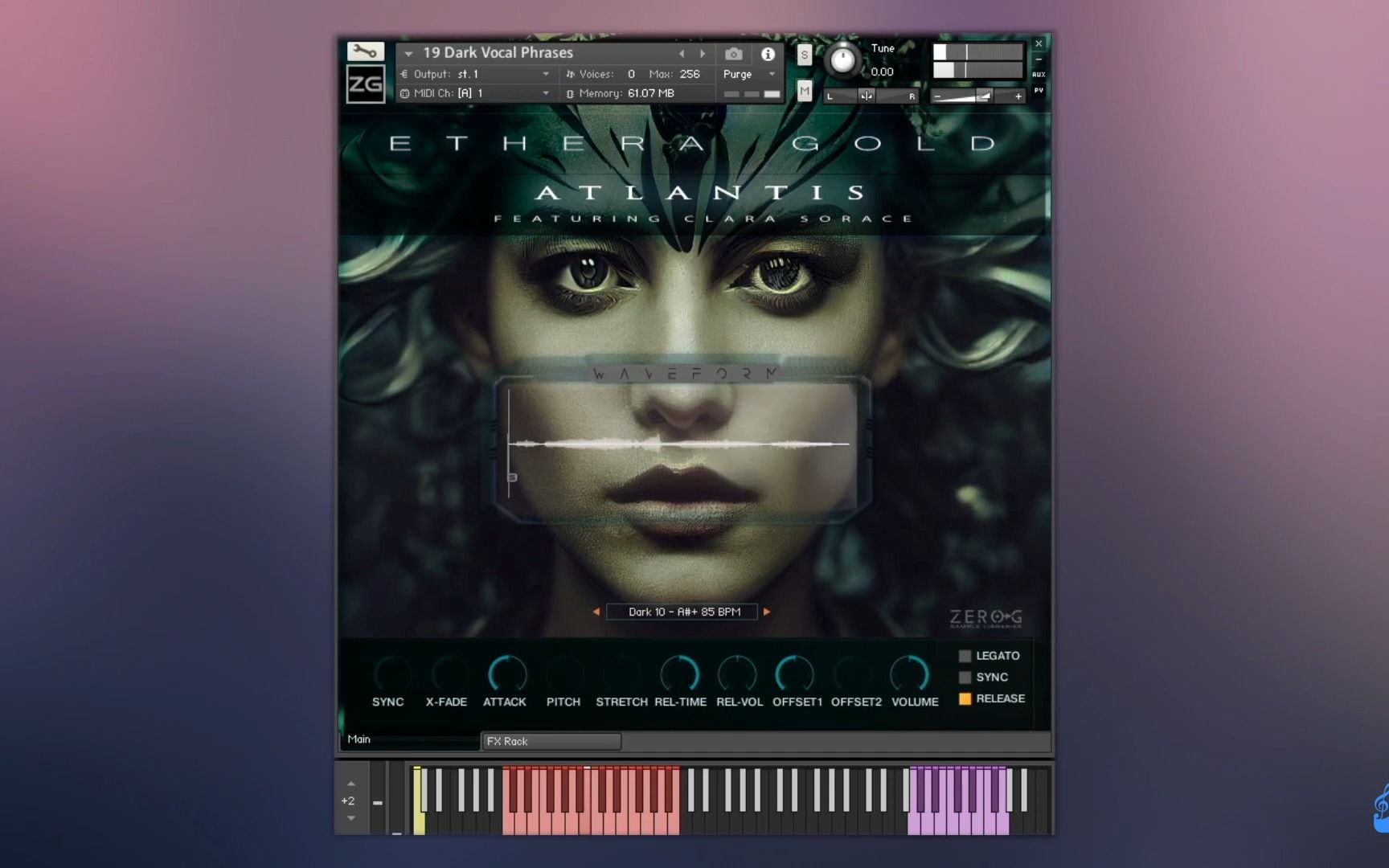Disable the RELEASE checkbox

tap(965, 698)
